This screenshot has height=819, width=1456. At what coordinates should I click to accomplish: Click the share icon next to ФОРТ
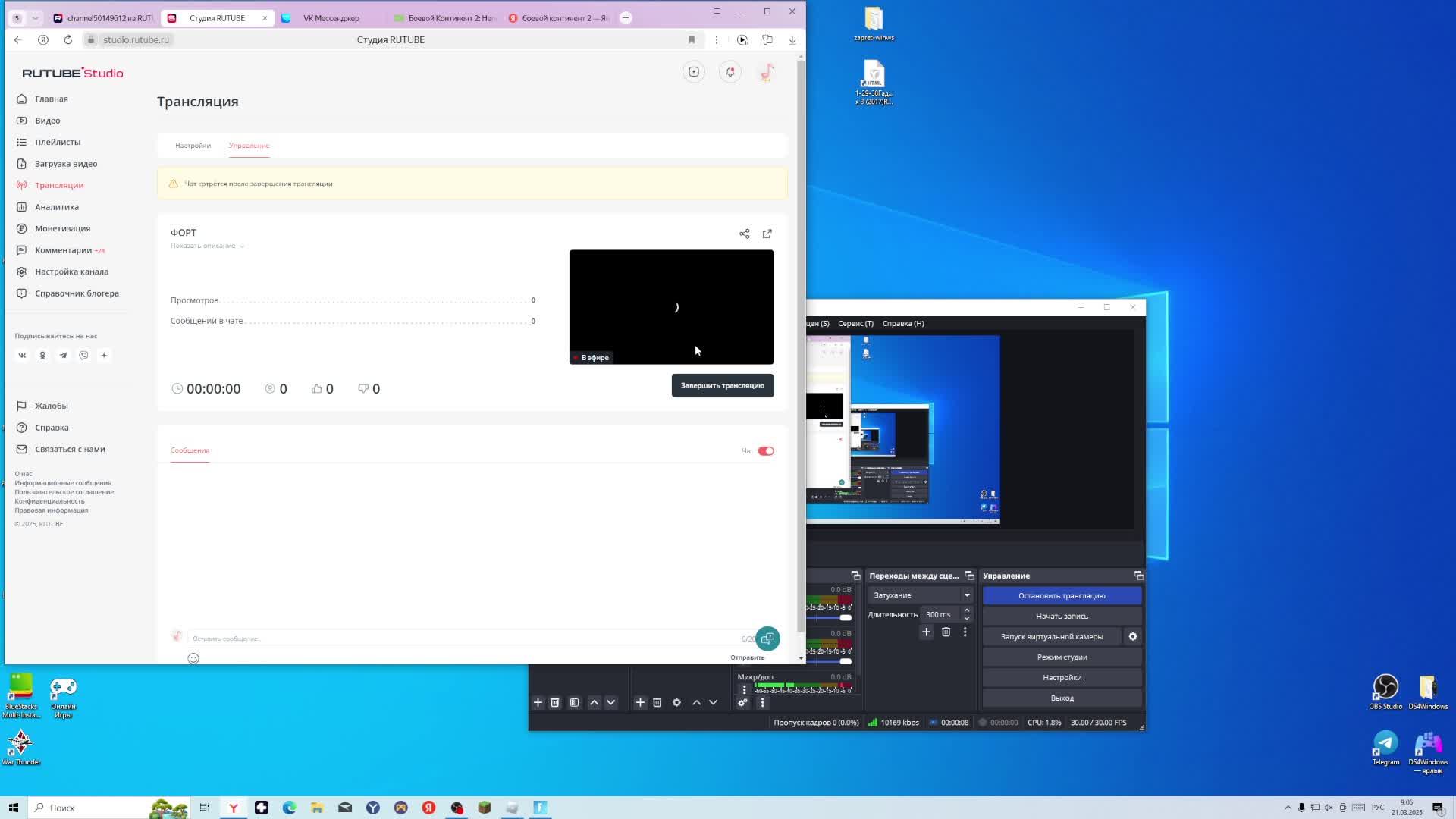click(744, 234)
